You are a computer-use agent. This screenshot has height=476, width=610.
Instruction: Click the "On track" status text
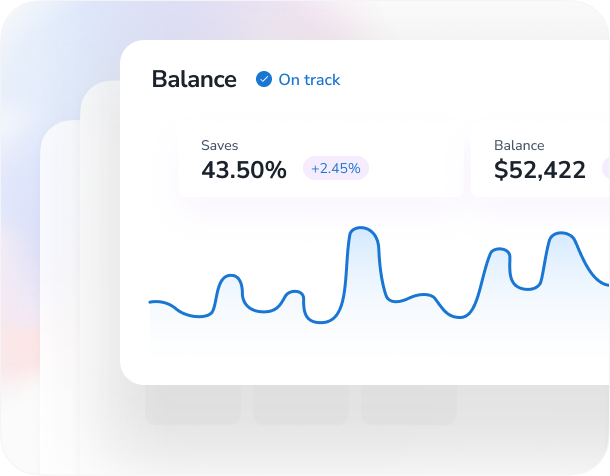pyautogui.click(x=309, y=80)
